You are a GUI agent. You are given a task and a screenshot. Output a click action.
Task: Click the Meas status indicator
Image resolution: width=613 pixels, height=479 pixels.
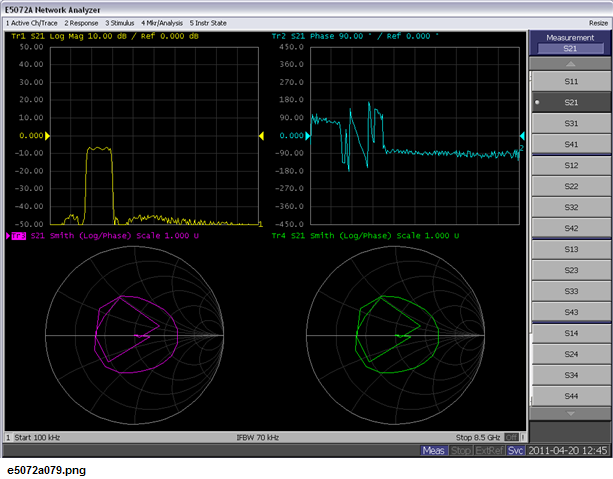click(x=433, y=450)
